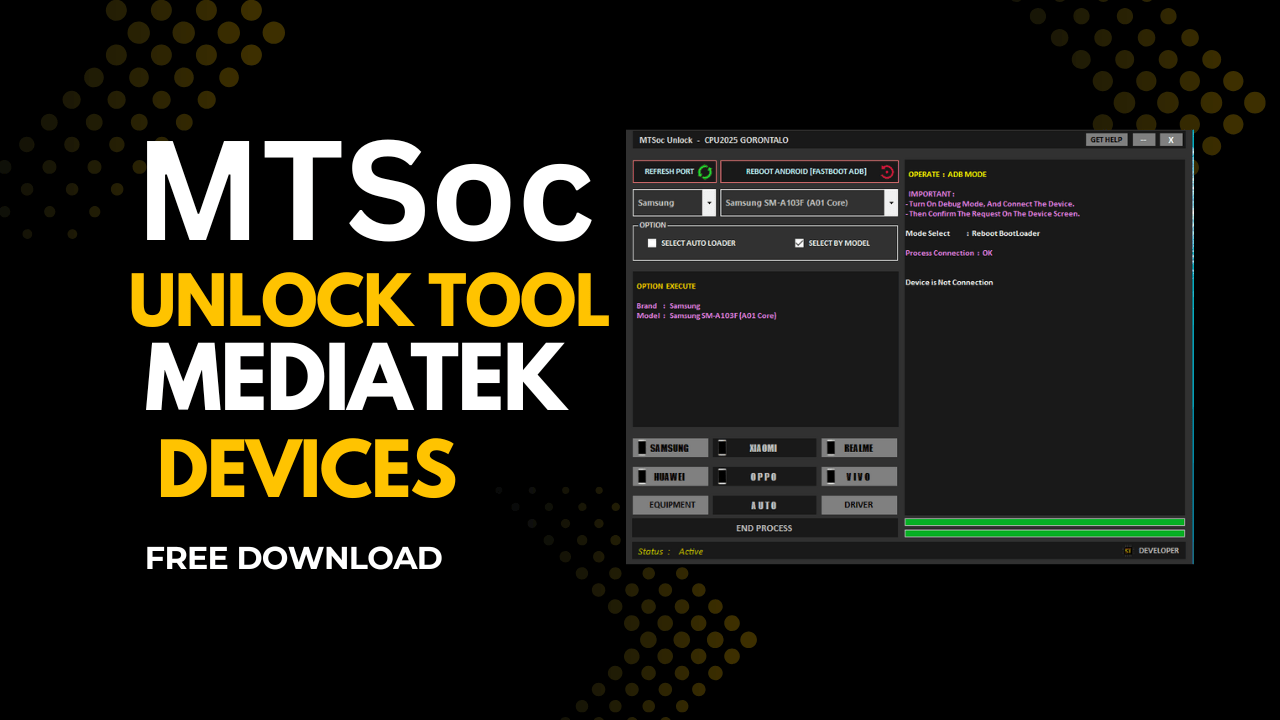This screenshot has height=720, width=1280.
Task: Click the Model : Samsung SM-A103F log line
Action: 706,316
